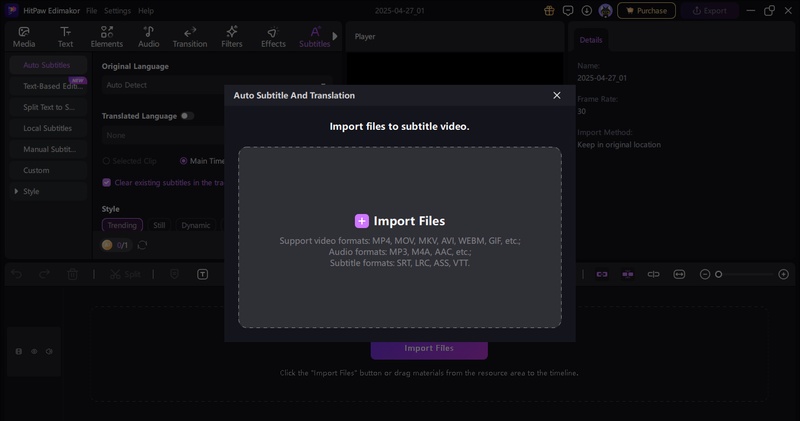The image size is (800, 421).
Task: Select the Main Timeline radio button
Action: (x=183, y=161)
